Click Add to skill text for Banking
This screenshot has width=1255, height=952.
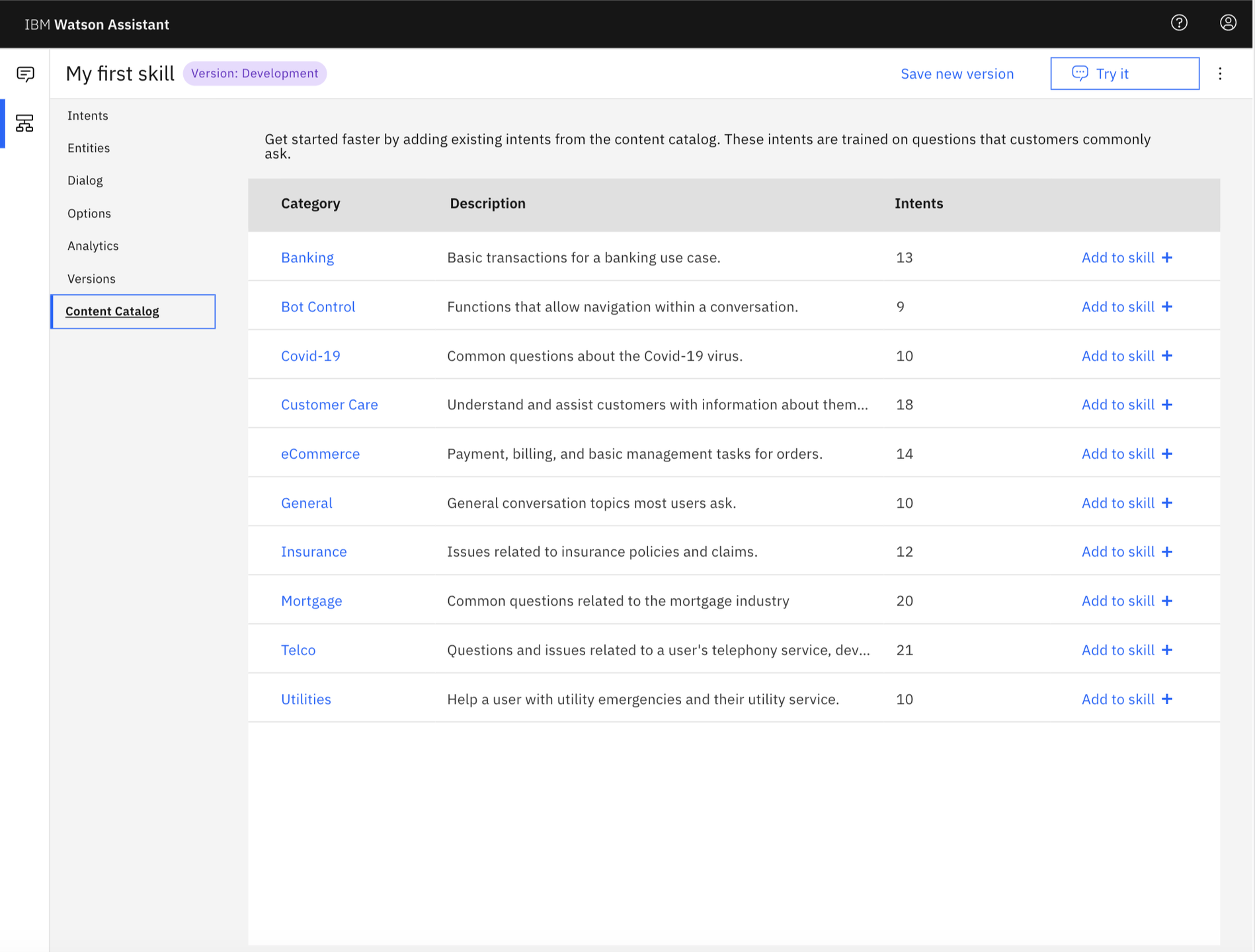[x=1118, y=258]
